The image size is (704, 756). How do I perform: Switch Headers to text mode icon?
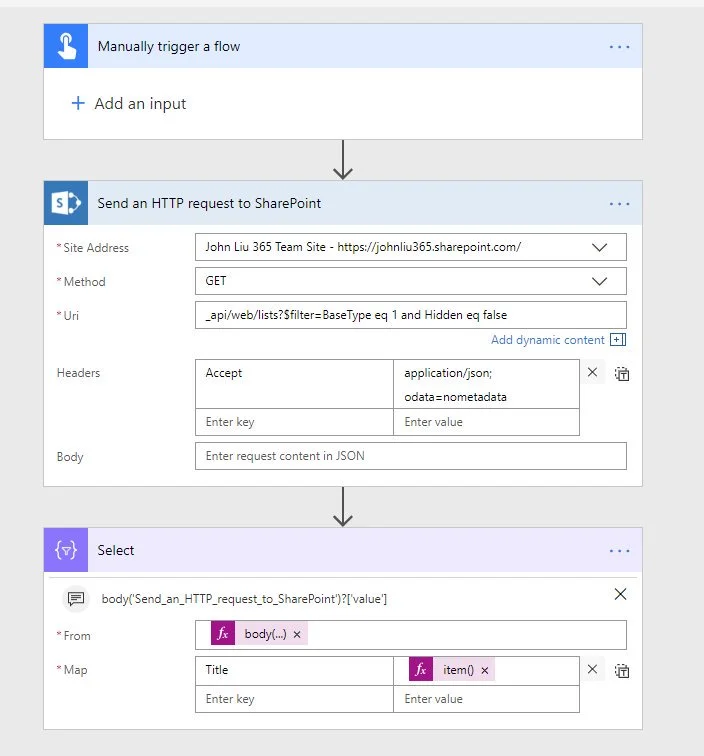point(621,374)
